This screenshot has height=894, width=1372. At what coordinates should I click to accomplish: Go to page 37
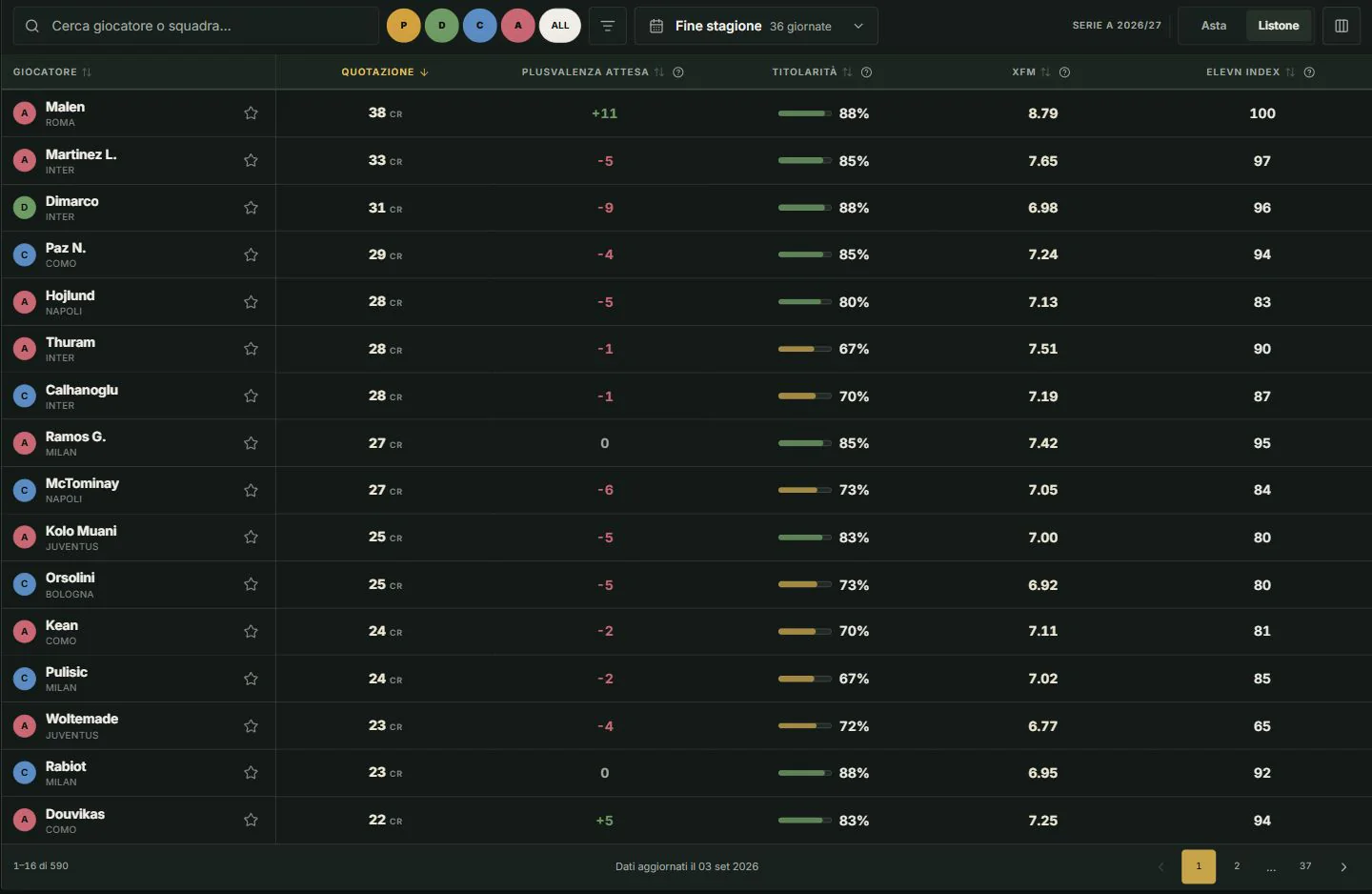(x=1305, y=866)
